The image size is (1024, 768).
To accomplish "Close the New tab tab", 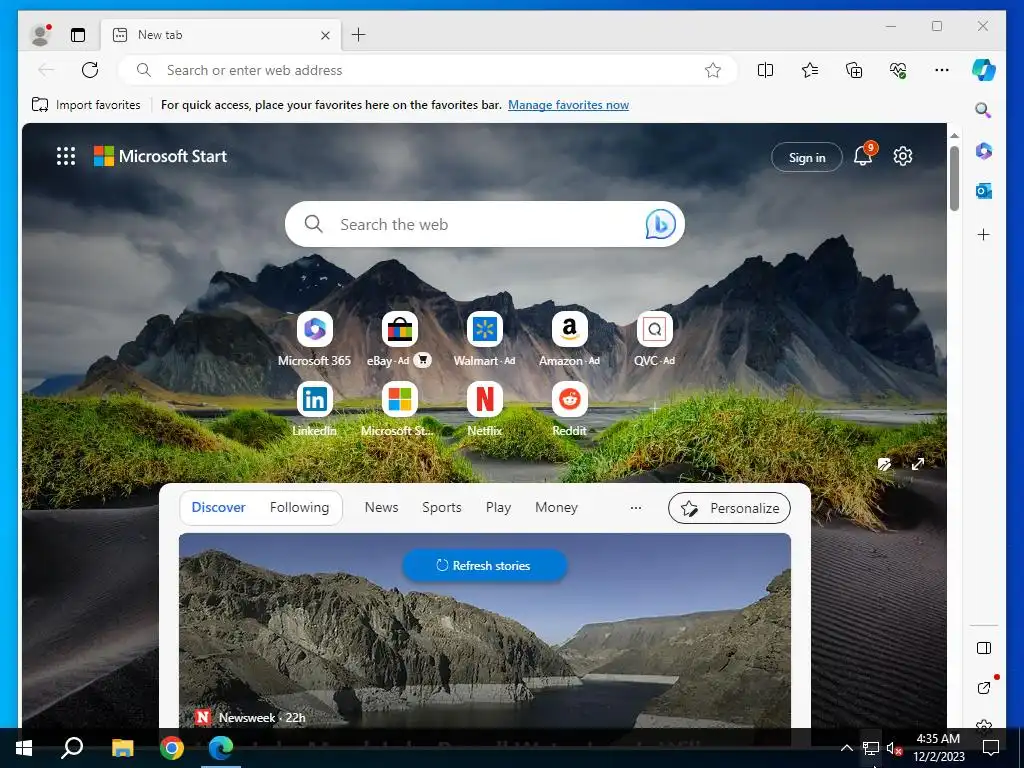I will (325, 35).
